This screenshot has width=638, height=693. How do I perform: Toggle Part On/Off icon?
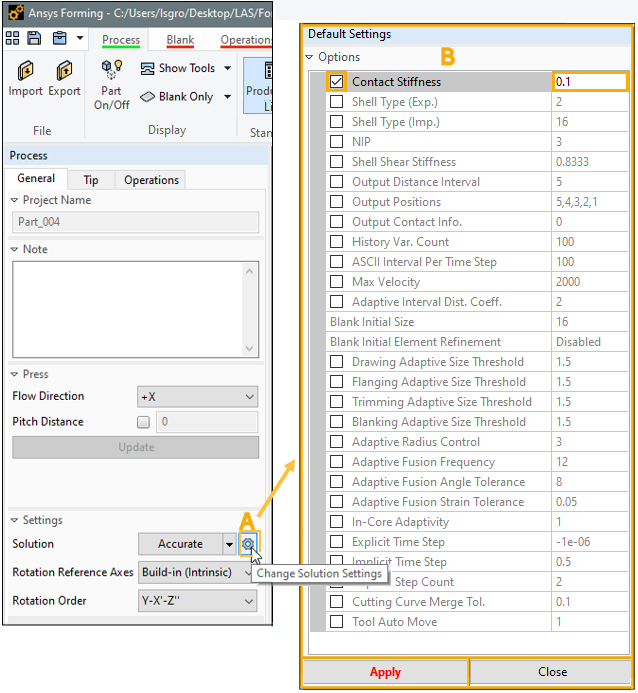(x=111, y=69)
